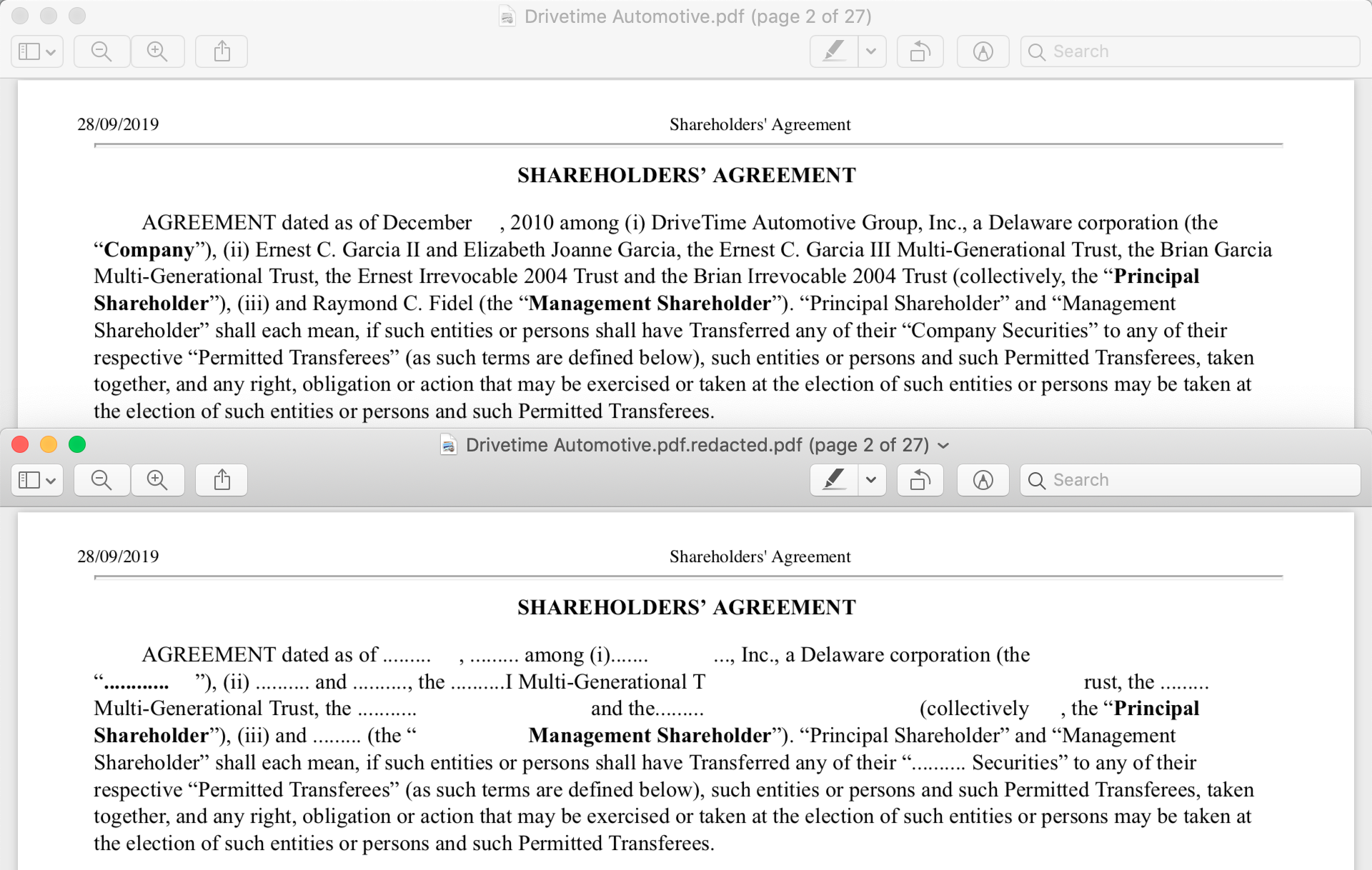
Task: Click Share icon in top PDF window
Action: coord(222,51)
